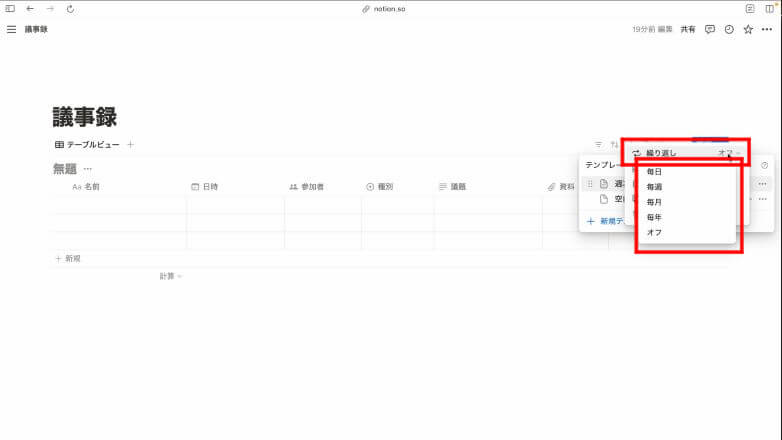
Task: Click the first empty 名前 cell
Action: click(119, 205)
